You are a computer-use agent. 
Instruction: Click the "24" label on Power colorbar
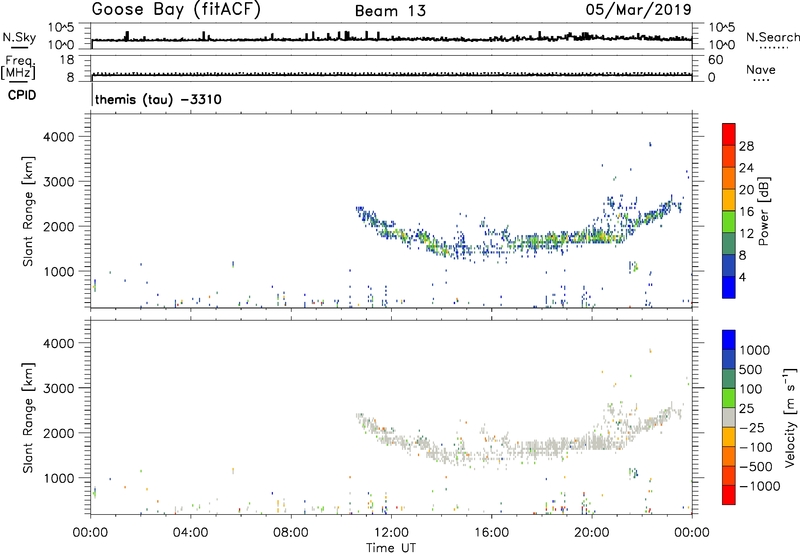coord(746,168)
